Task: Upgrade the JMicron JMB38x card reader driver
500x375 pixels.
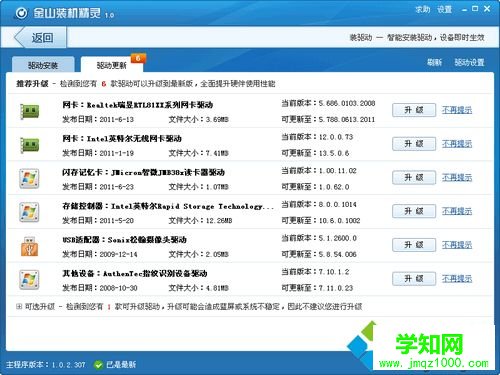Action: [x=414, y=178]
